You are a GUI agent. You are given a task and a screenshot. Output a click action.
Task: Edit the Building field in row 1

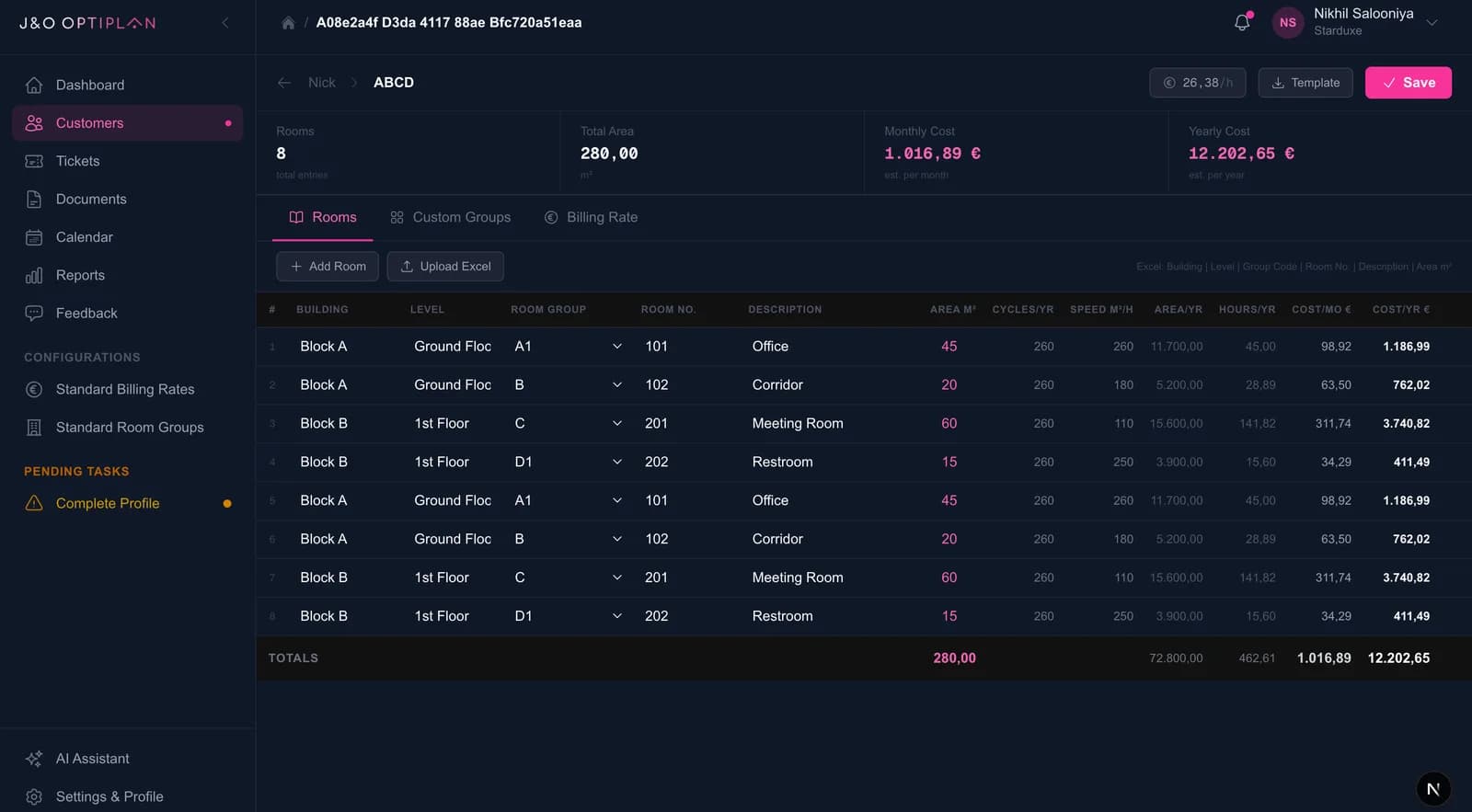point(345,347)
